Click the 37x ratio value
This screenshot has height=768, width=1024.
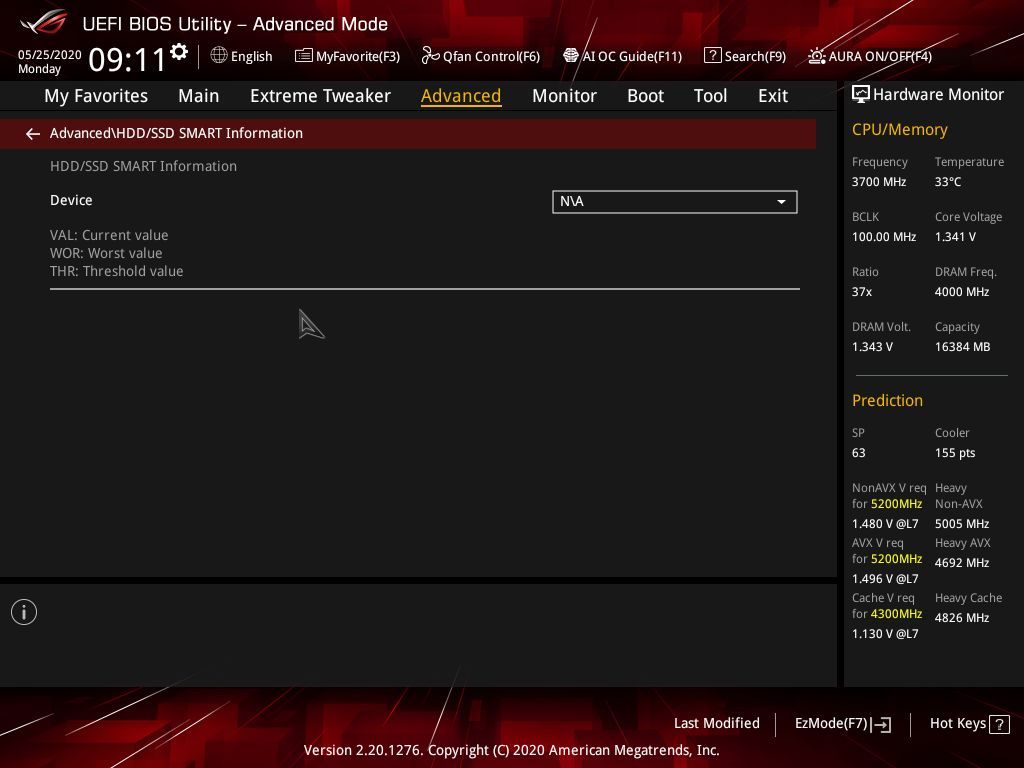coord(861,292)
